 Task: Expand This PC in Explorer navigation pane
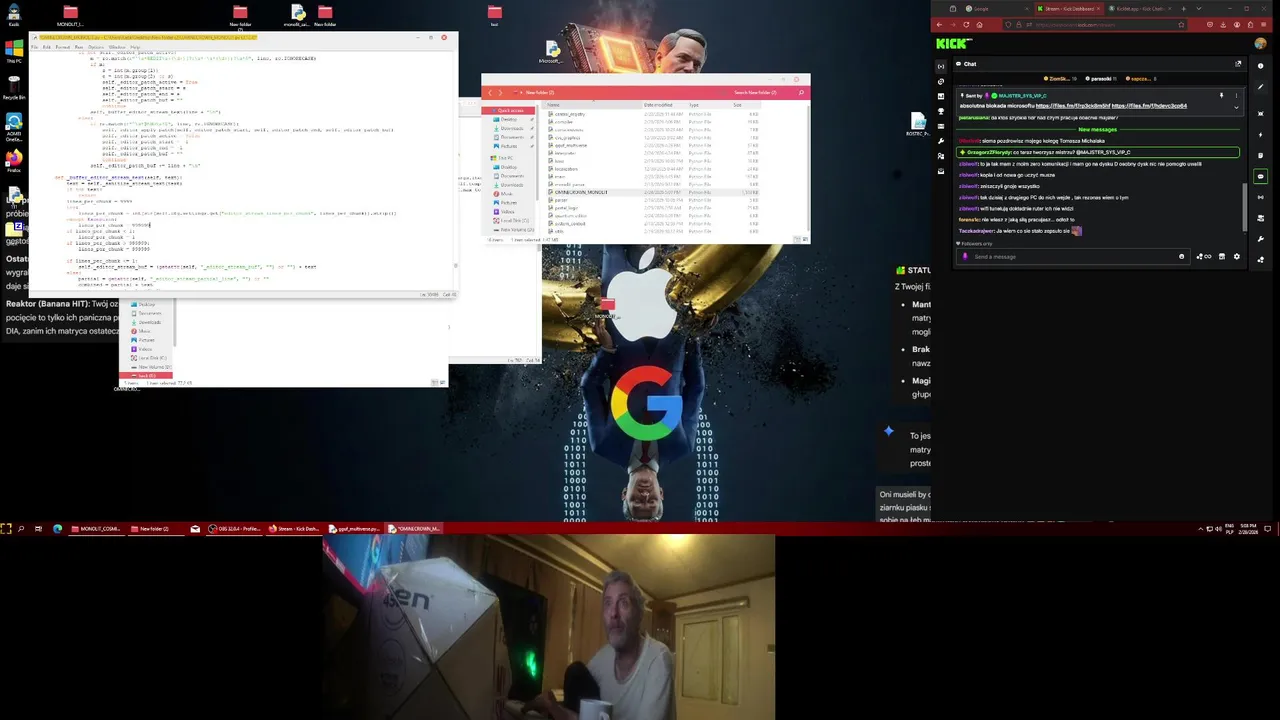[505, 158]
